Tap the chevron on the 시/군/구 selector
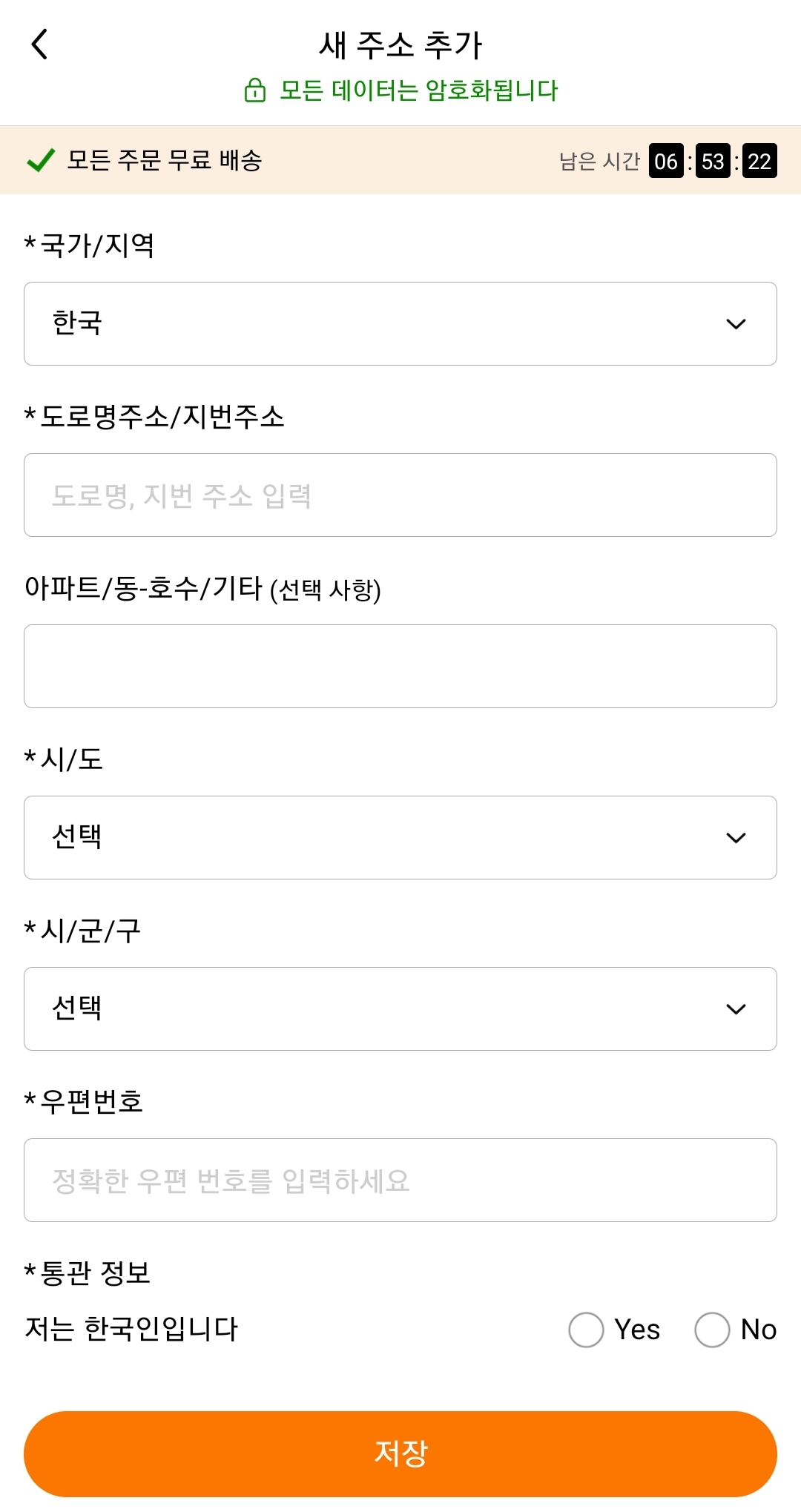The width and height of the screenshot is (801, 1512). point(735,1008)
